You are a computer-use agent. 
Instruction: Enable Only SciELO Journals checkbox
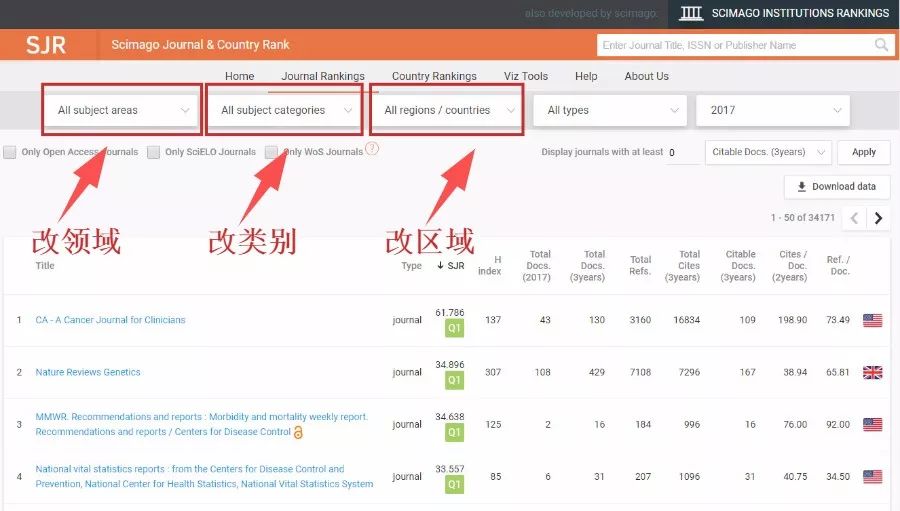pyautogui.click(x=153, y=152)
